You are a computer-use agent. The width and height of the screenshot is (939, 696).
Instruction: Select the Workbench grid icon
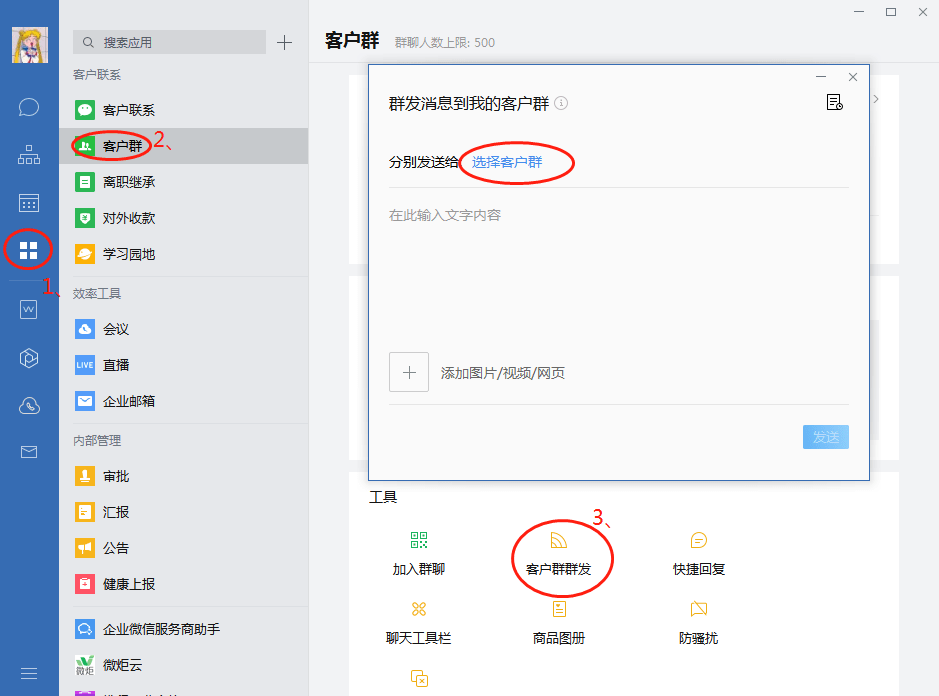pos(28,250)
